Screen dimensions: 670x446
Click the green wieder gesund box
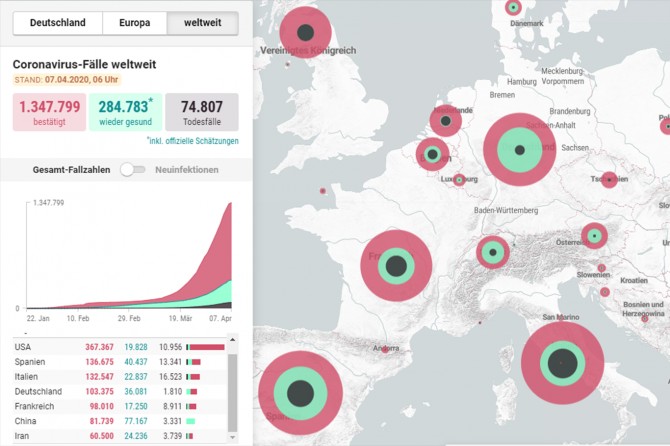click(x=125, y=112)
